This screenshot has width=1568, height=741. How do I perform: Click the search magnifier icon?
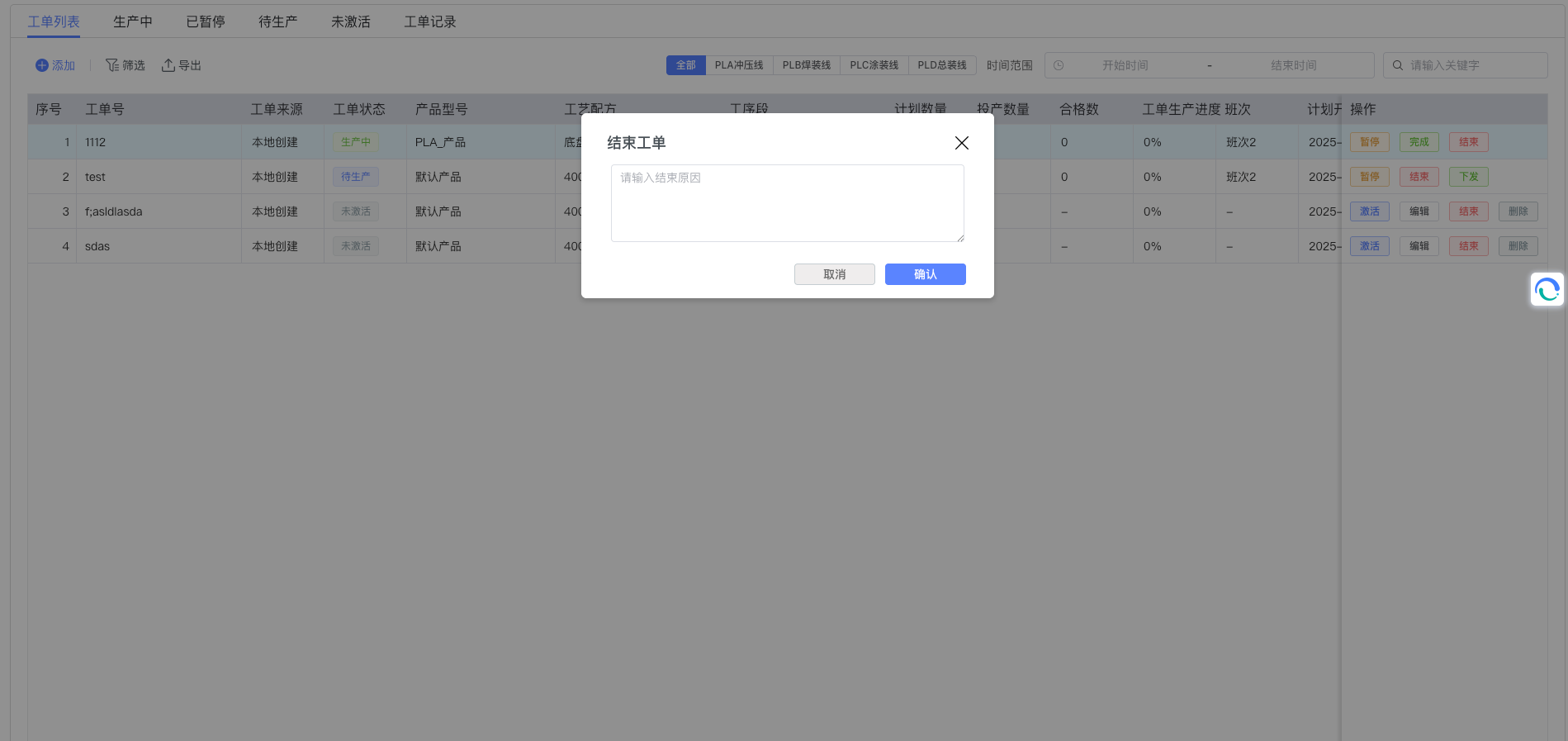click(1398, 65)
